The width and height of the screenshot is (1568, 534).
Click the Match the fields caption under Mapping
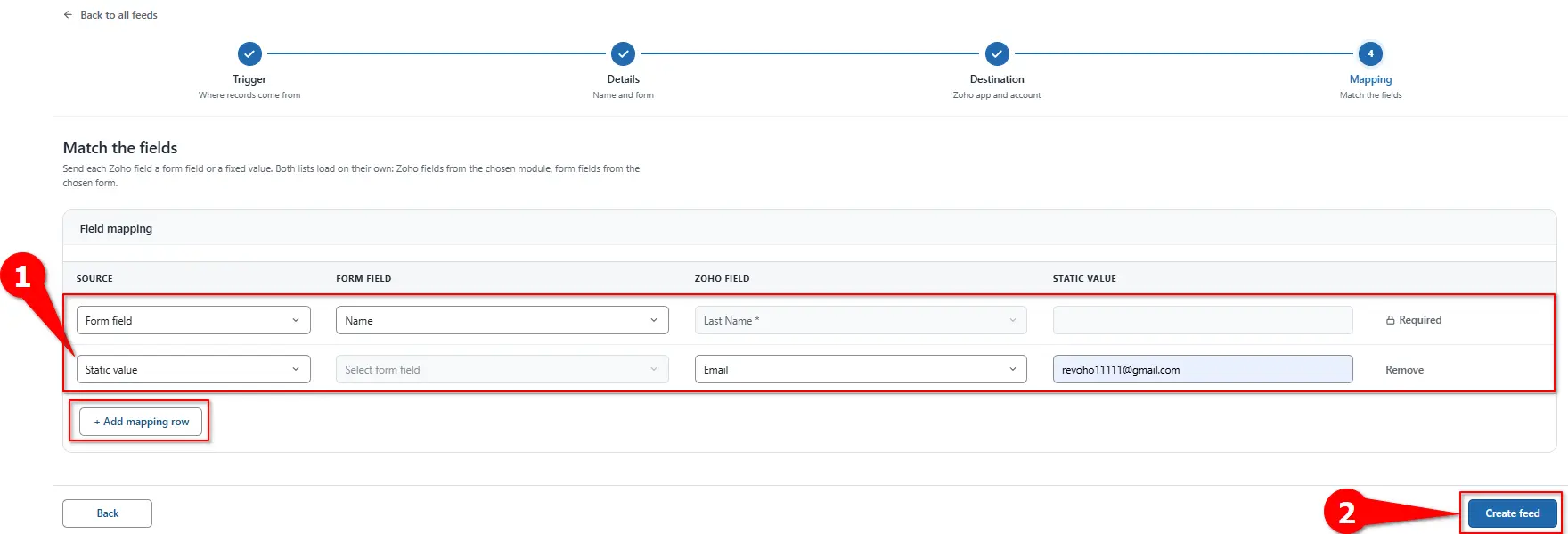1370,95
